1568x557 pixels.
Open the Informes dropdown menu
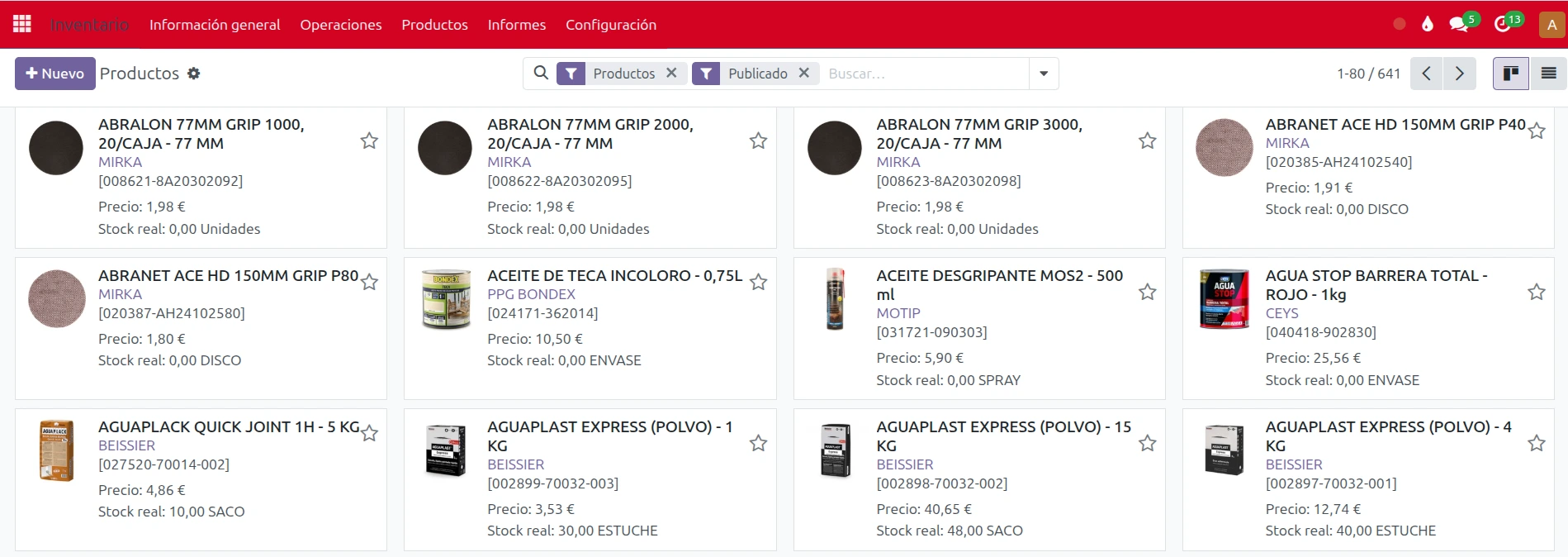[516, 25]
